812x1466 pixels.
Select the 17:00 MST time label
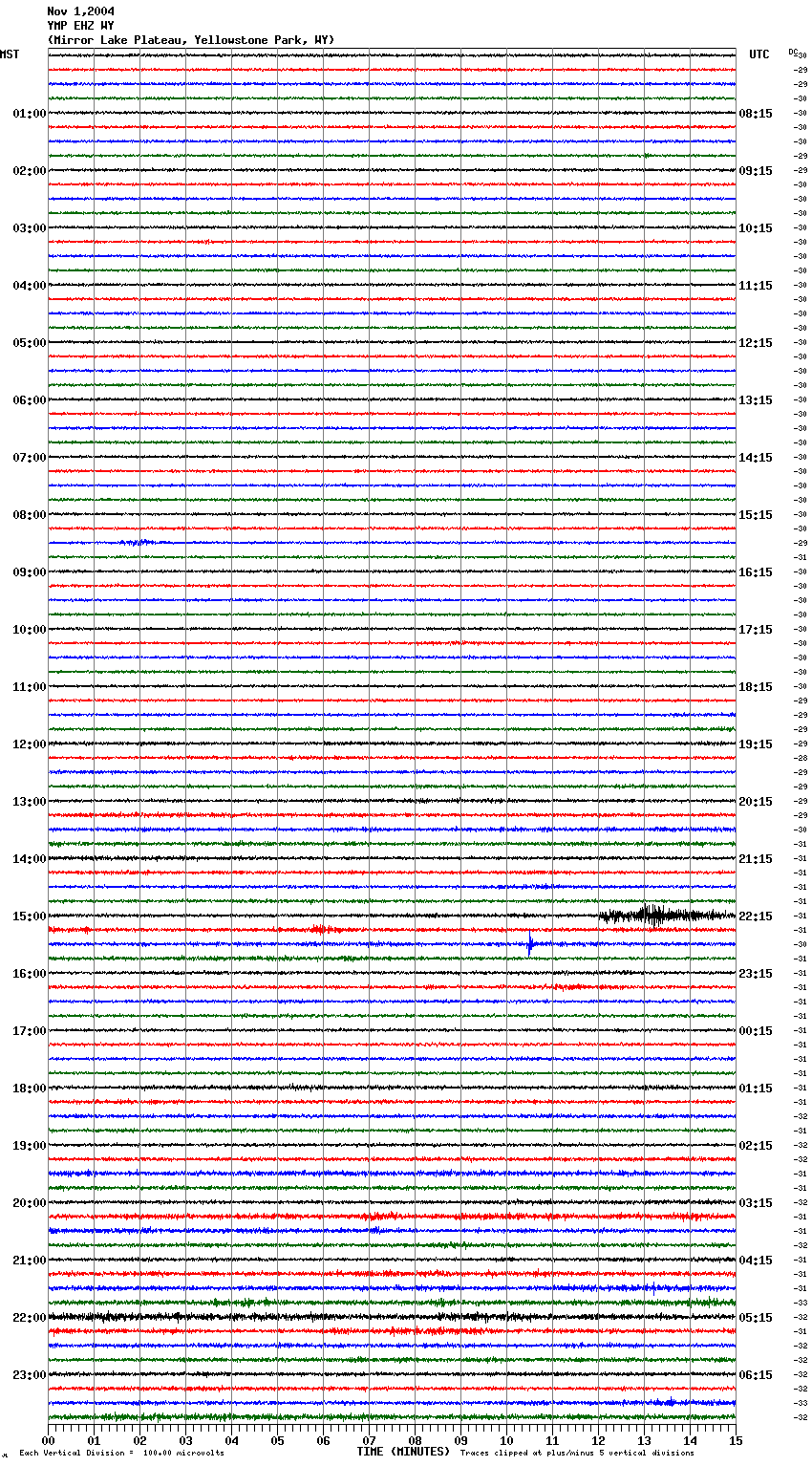(x=30, y=1031)
